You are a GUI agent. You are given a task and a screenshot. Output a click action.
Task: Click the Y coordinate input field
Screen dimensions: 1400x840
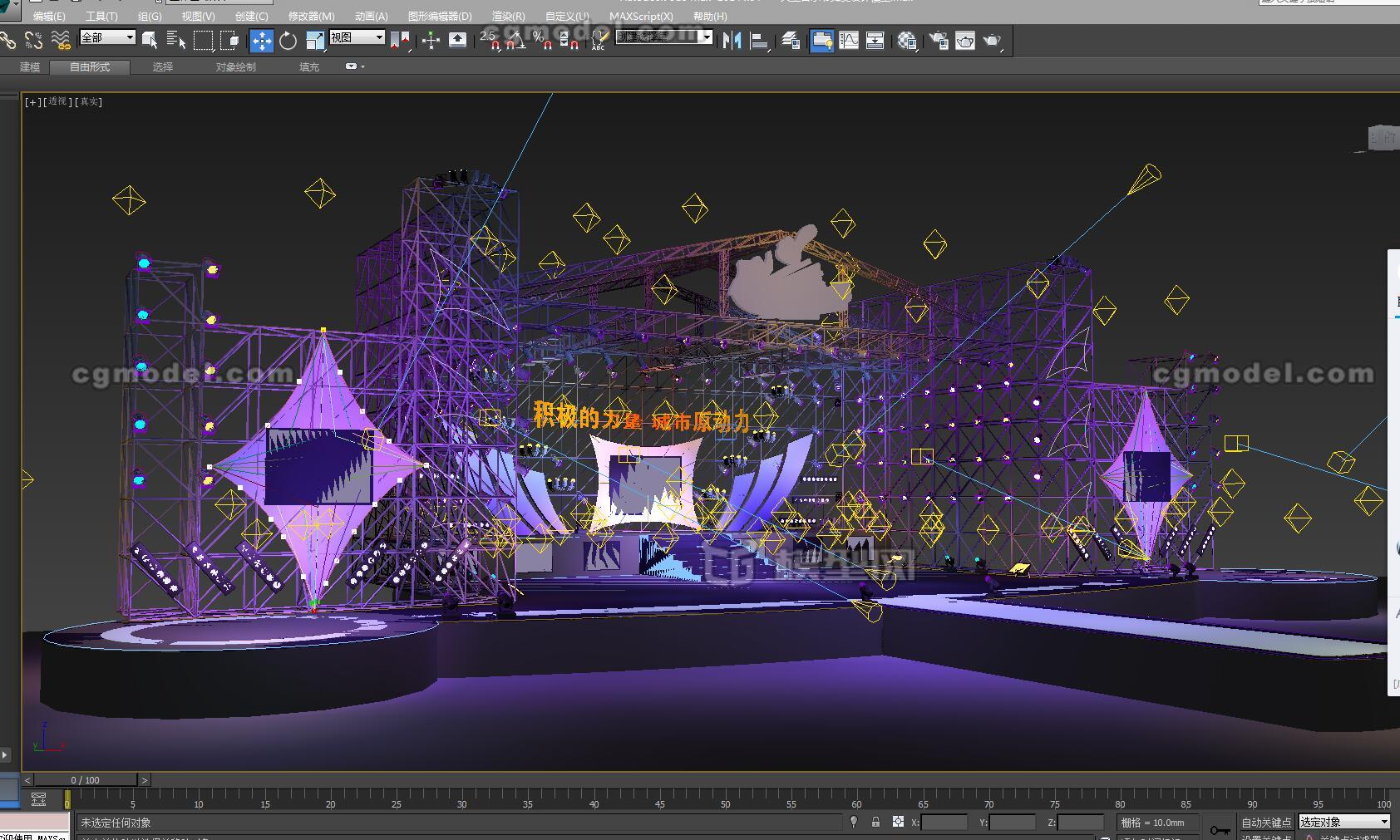click(x=1013, y=823)
